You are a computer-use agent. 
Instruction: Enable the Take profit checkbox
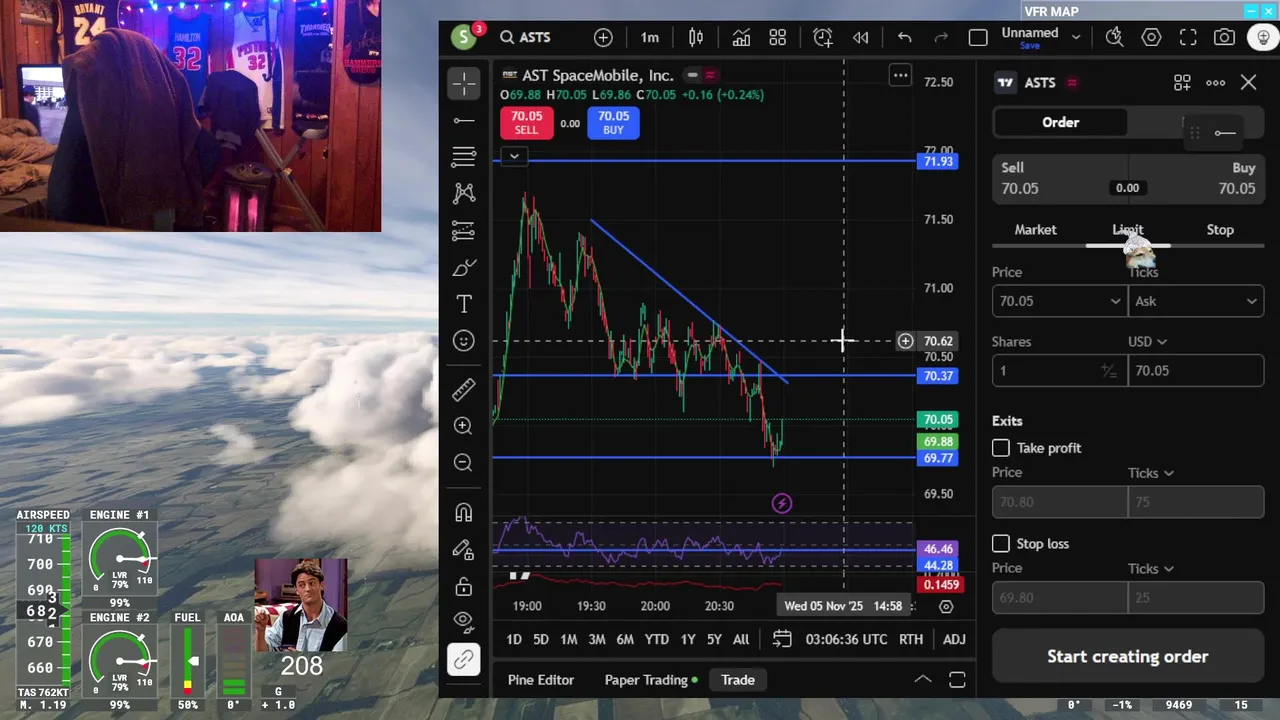(1001, 448)
